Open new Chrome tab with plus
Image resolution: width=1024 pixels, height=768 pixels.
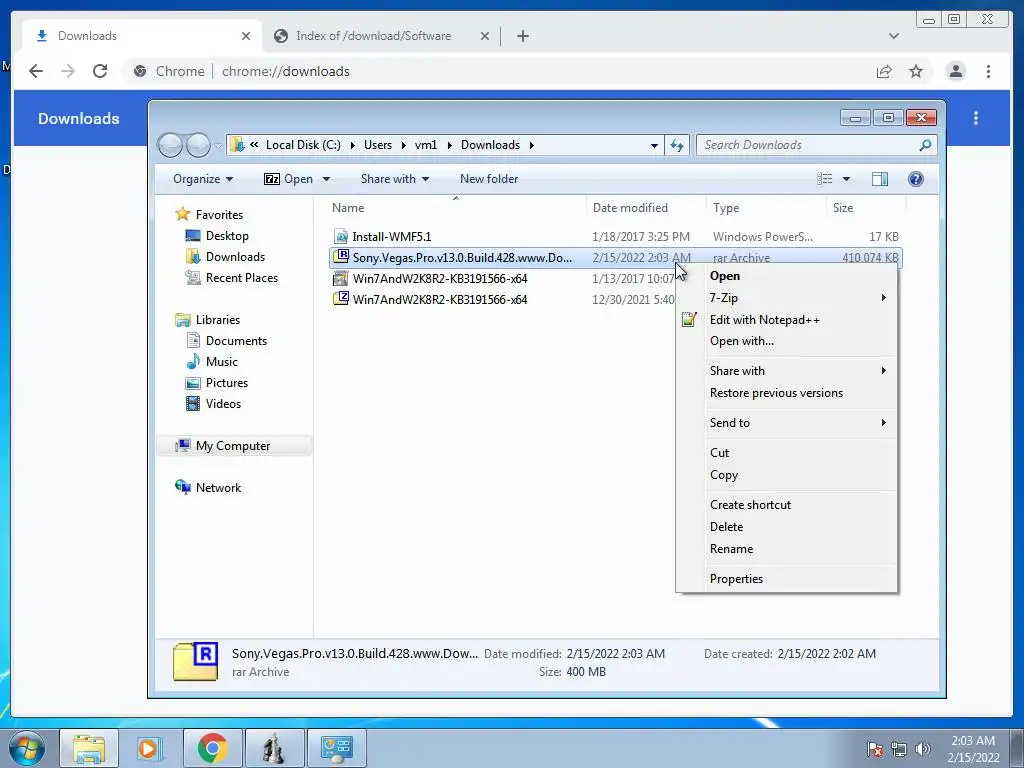click(x=522, y=36)
